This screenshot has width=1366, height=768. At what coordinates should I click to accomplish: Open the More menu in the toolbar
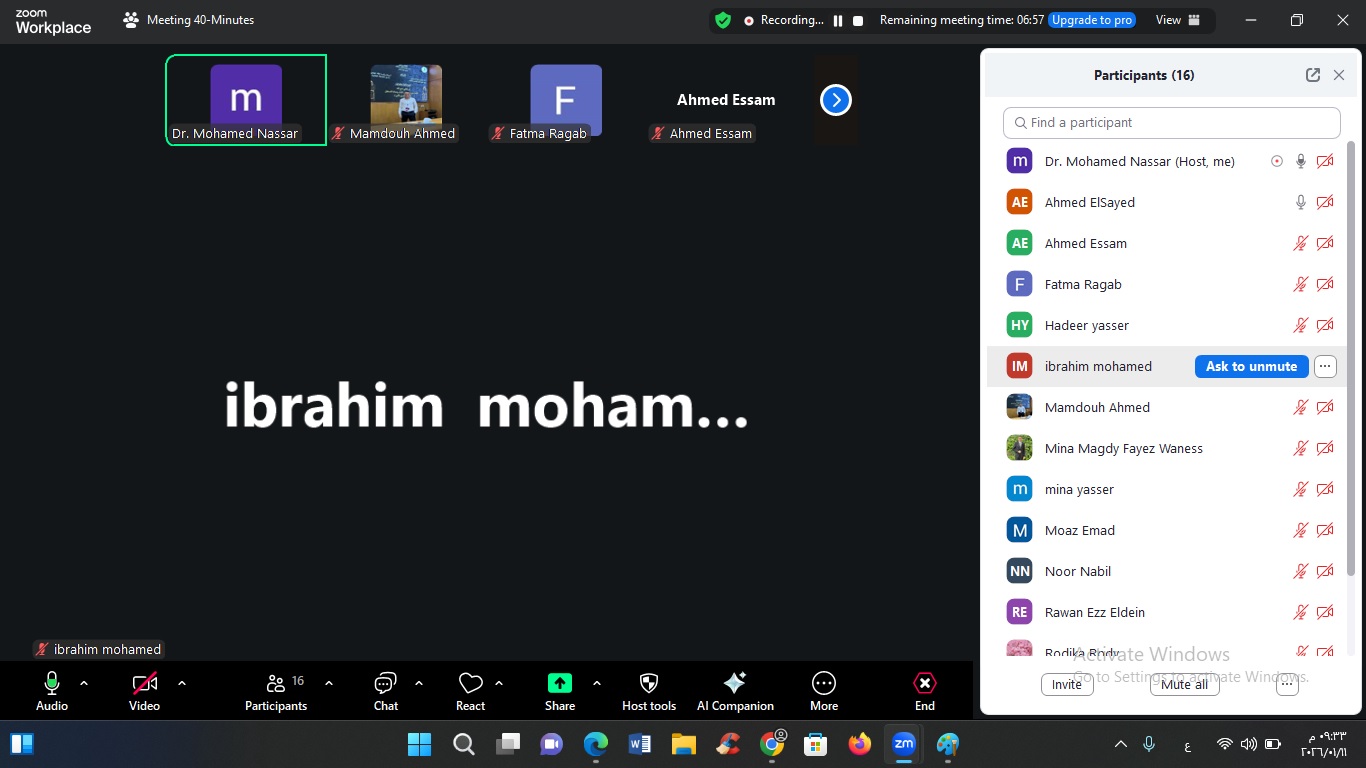(x=823, y=684)
